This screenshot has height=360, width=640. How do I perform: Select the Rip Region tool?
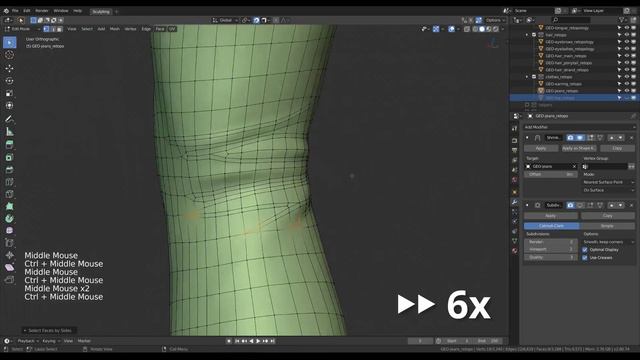(9, 280)
